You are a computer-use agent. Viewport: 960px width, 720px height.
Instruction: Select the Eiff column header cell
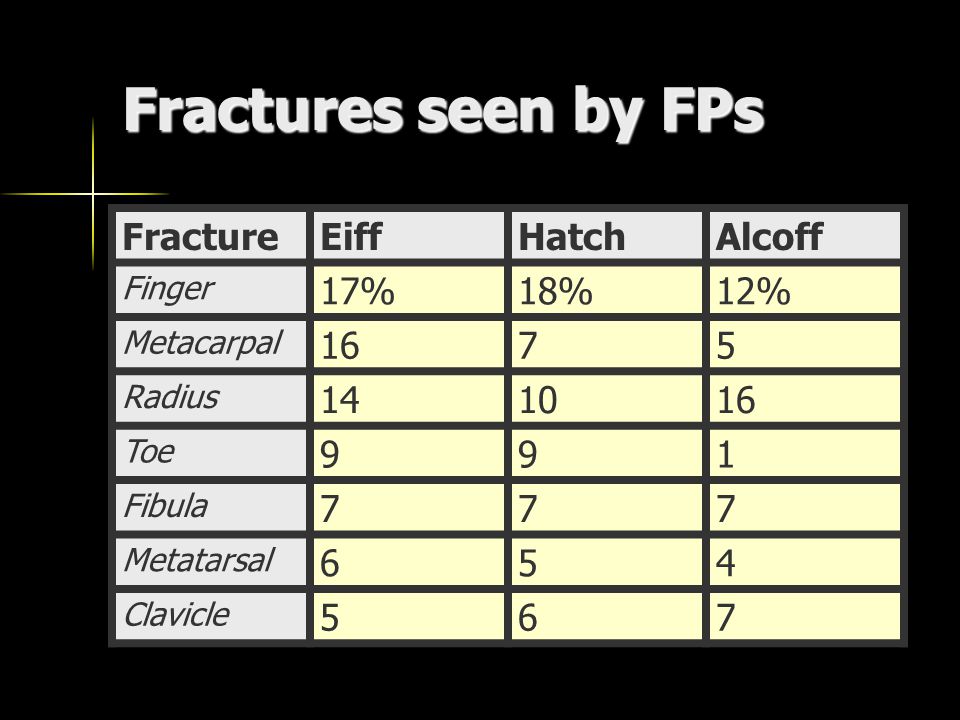[x=408, y=236]
